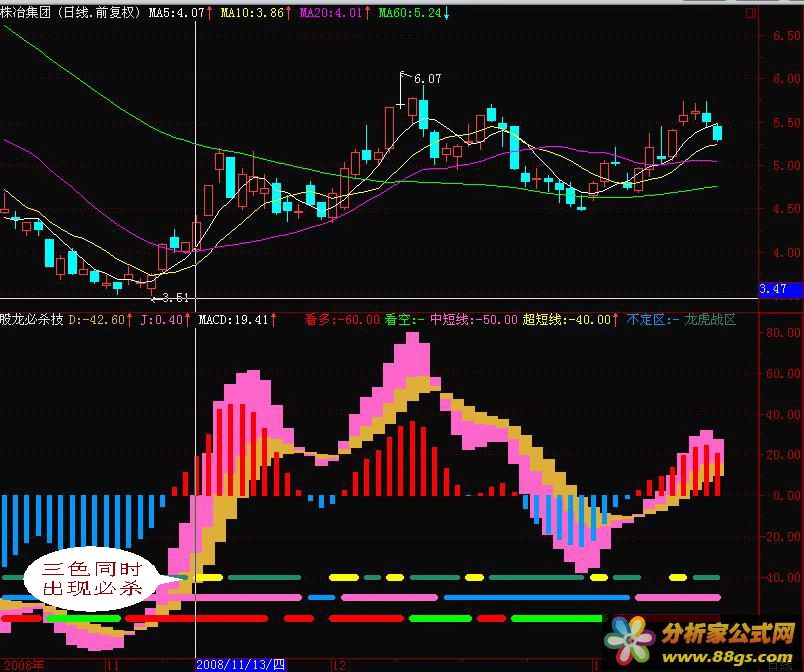804x672 pixels.
Task: Click the 0.00 indicator axis label
Action: pos(786,496)
